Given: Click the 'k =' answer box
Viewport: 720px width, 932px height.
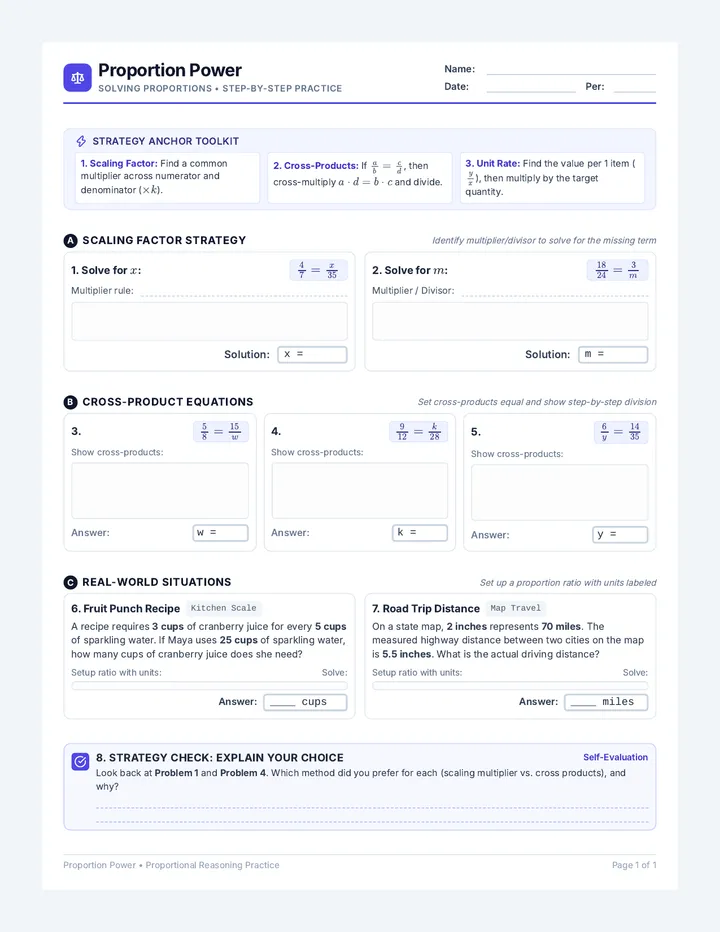Looking at the screenshot, I should tap(420, 533).
